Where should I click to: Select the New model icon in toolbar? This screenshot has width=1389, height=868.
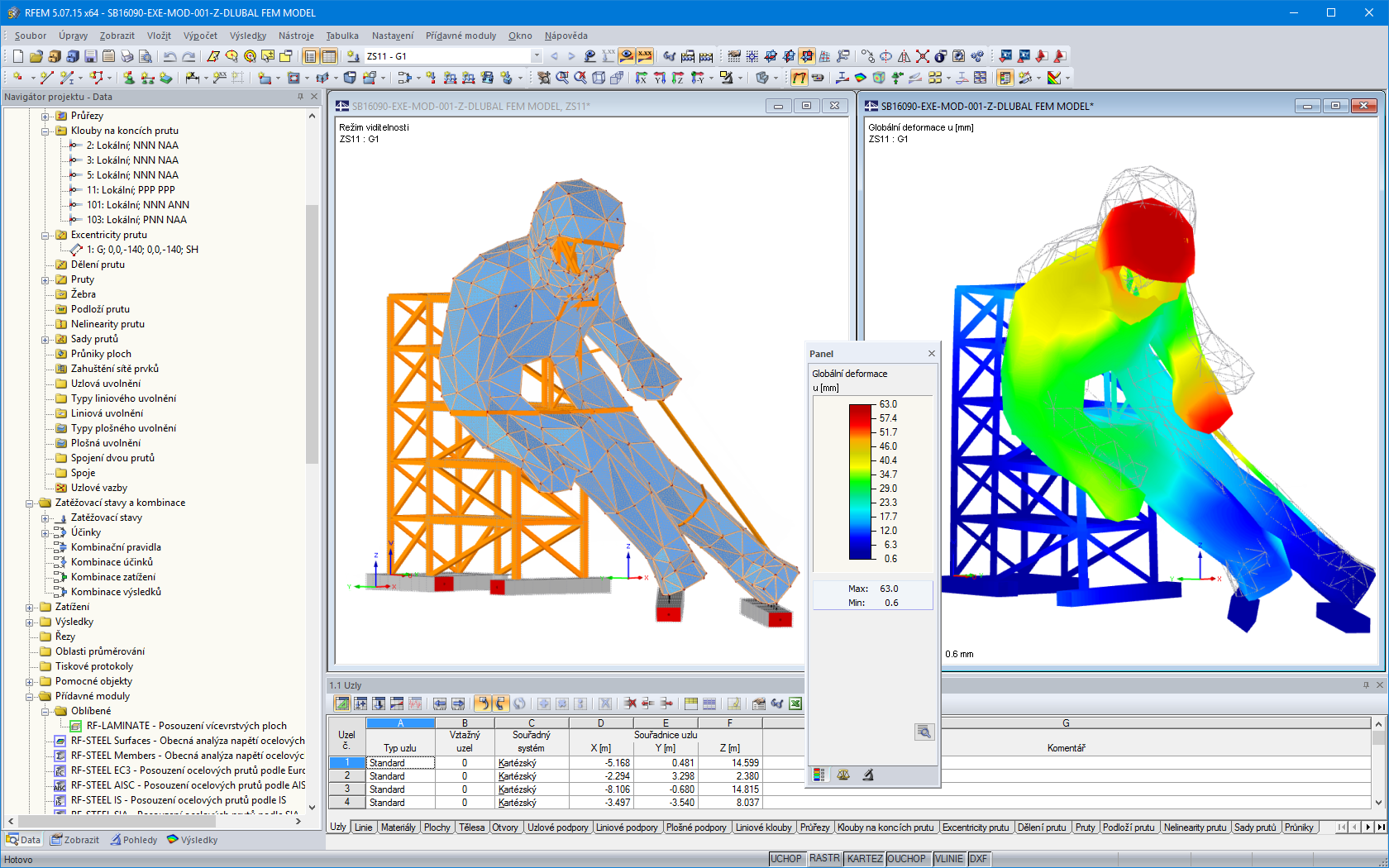click(x=17, y=56)
